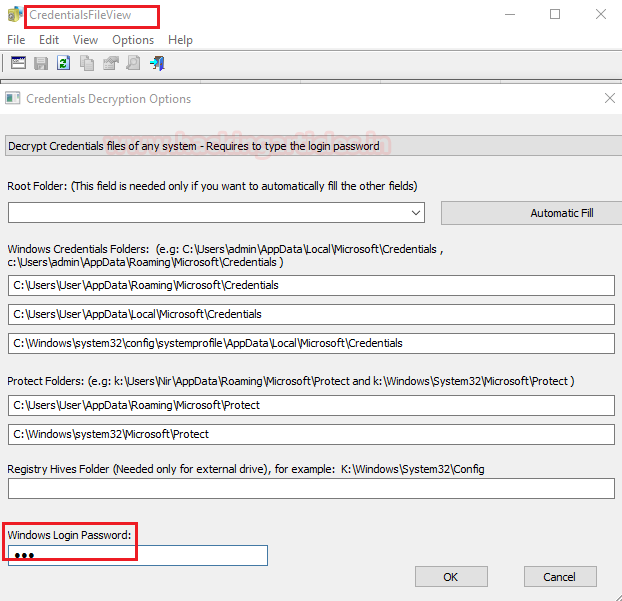622x601 pixels.
Task: Expand the decryption mode dropdown
Action: point(313,146)
